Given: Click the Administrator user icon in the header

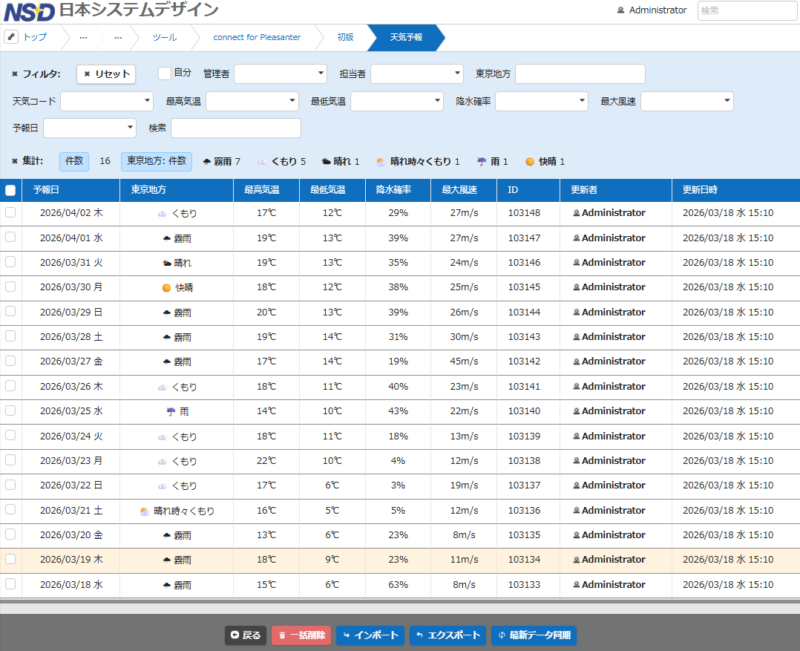Looking at the screenshot, I should 621,10.
